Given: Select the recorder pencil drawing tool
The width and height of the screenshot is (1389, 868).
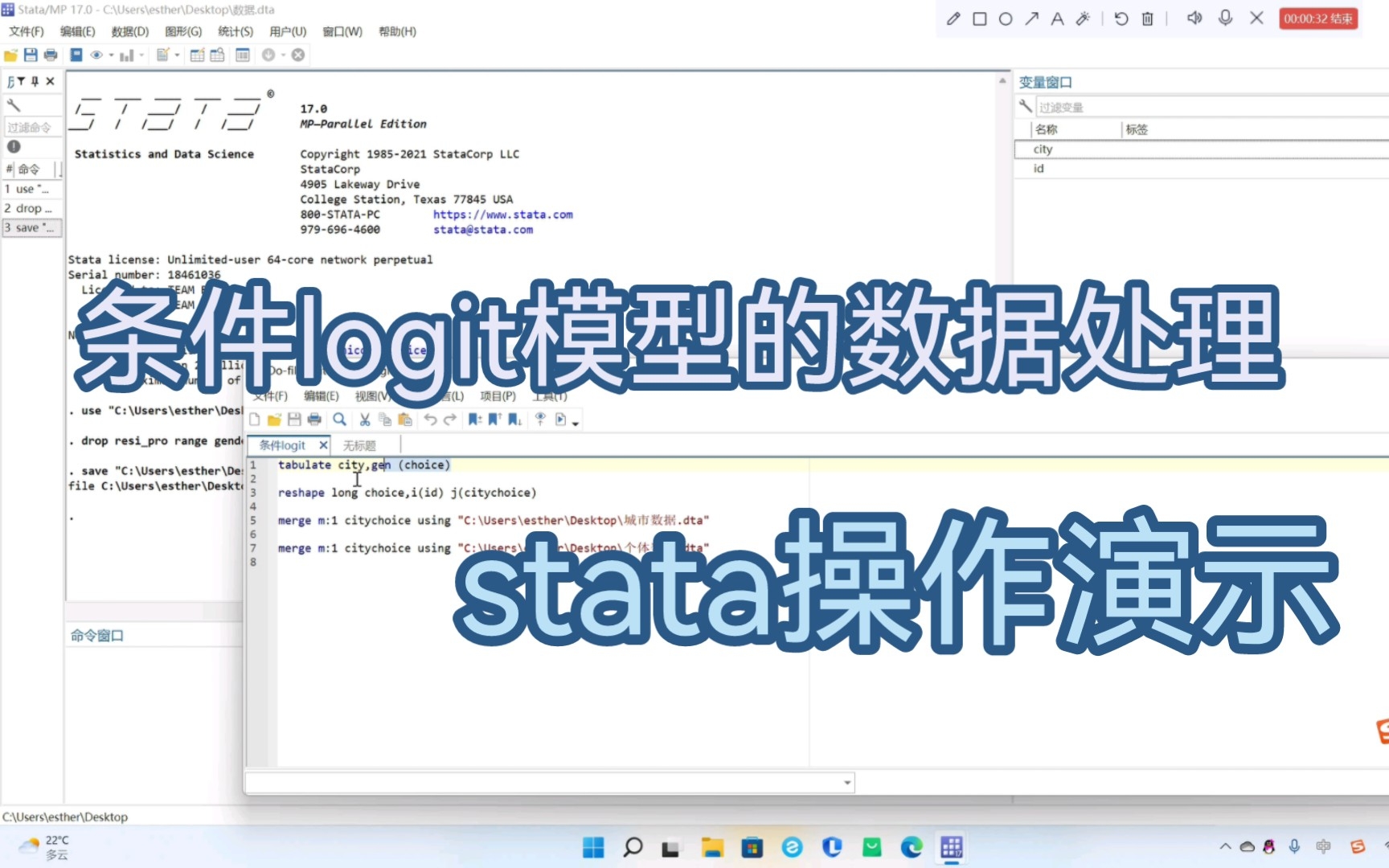Looking at the screenshot, I should (x=953, y=18).
